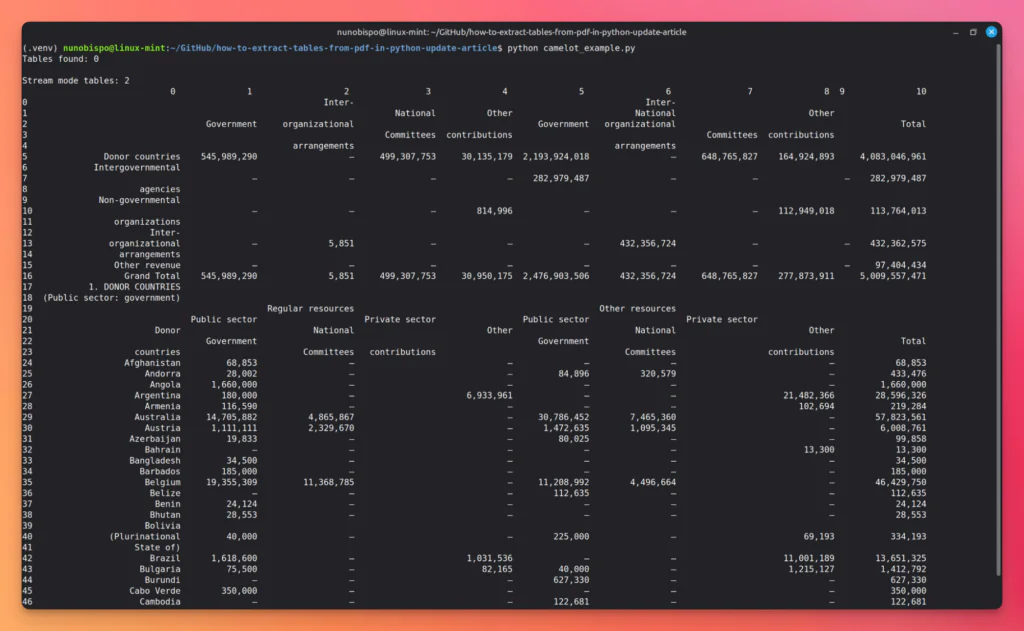
Task: Click the Afghanistan row label
Action: tap(152, 363)
